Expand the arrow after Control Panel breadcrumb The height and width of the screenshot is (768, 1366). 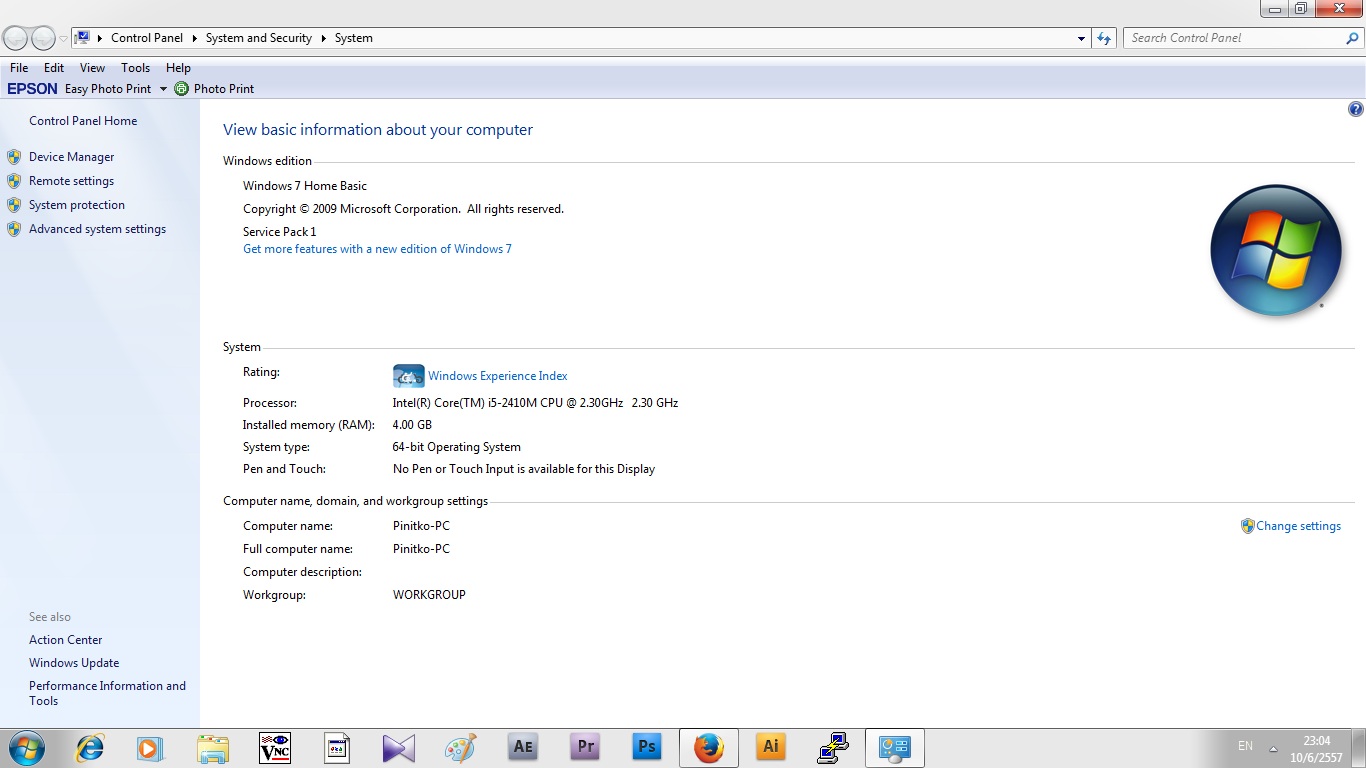(194, 38)
